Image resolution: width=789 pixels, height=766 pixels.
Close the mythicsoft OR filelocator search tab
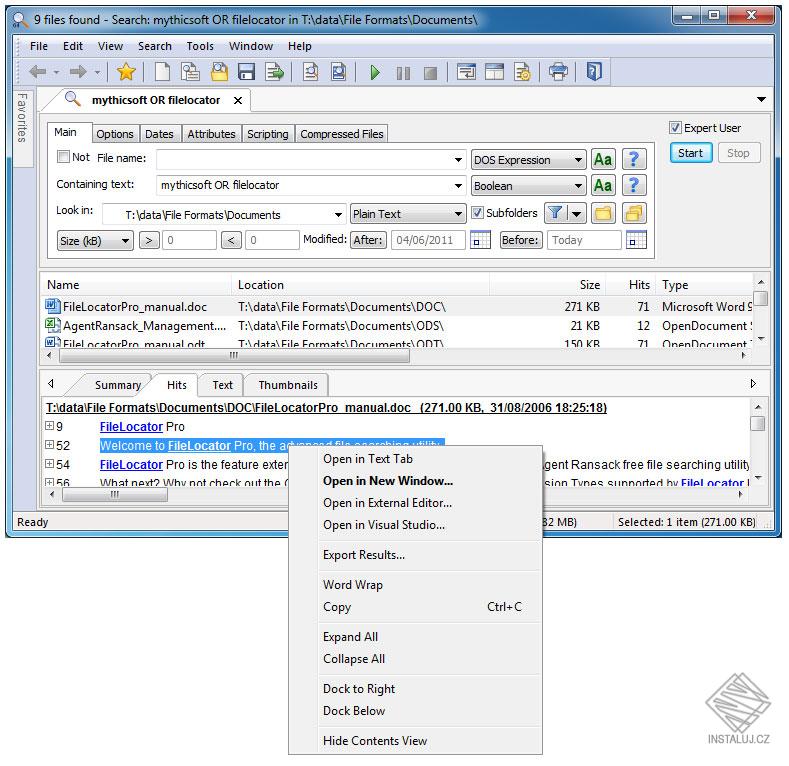click(238, 101)
